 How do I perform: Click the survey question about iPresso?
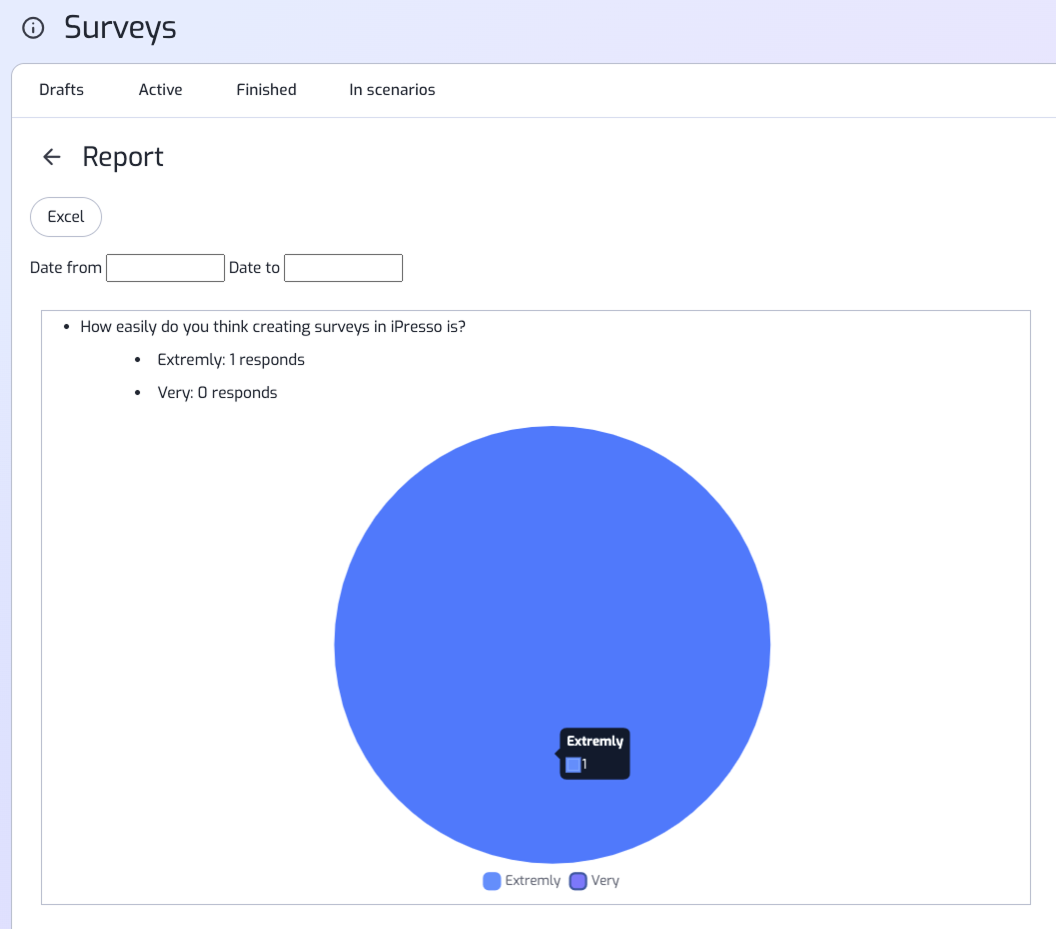273,327
